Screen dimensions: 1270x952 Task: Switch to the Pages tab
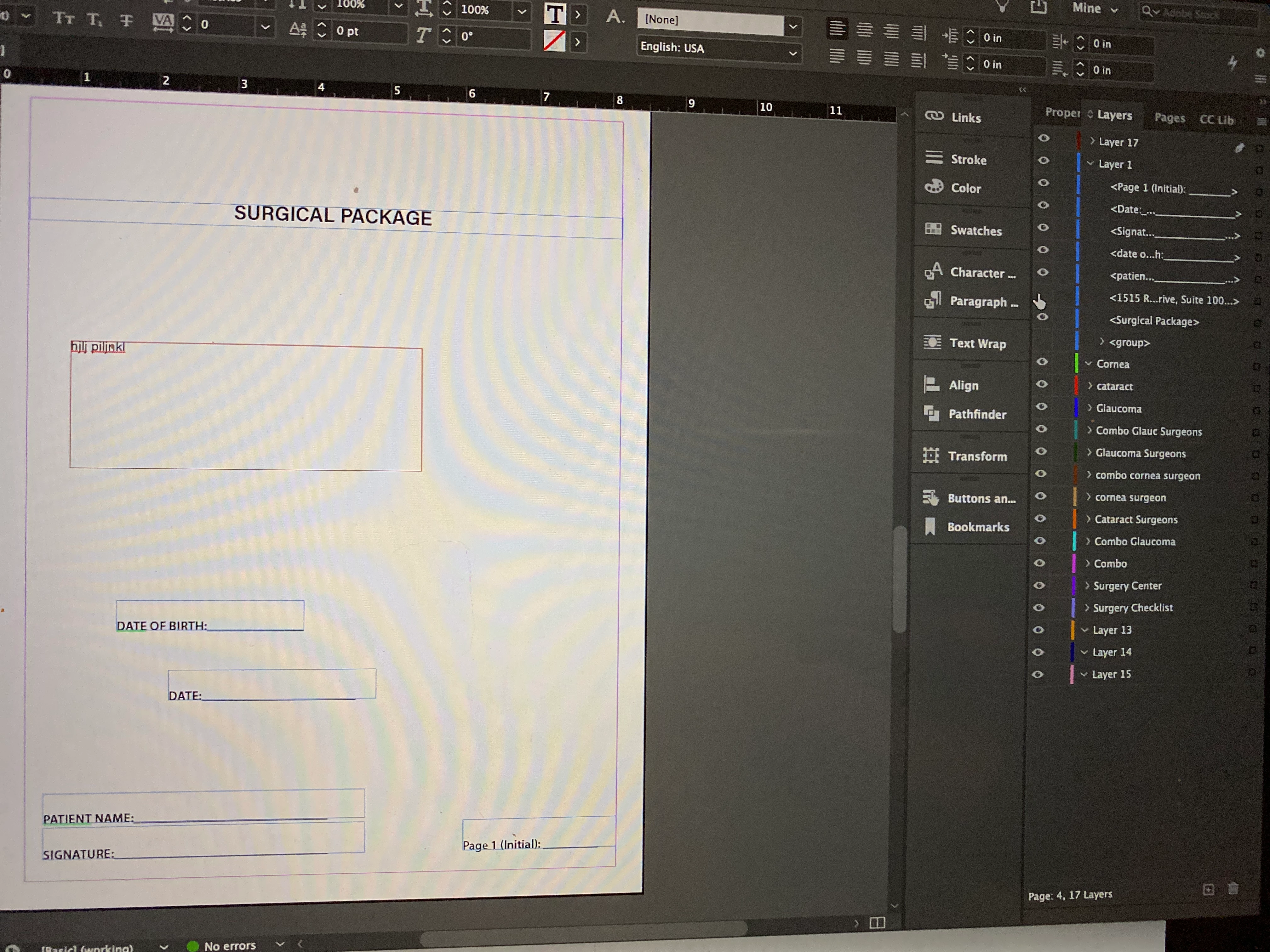pyautogui.click(x=1170, y=118)
